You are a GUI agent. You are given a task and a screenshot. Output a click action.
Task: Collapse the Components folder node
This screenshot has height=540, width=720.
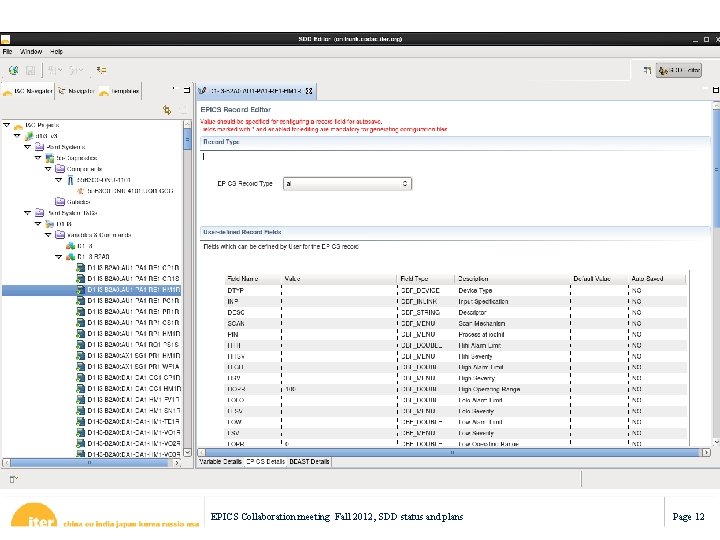[48, 169]
